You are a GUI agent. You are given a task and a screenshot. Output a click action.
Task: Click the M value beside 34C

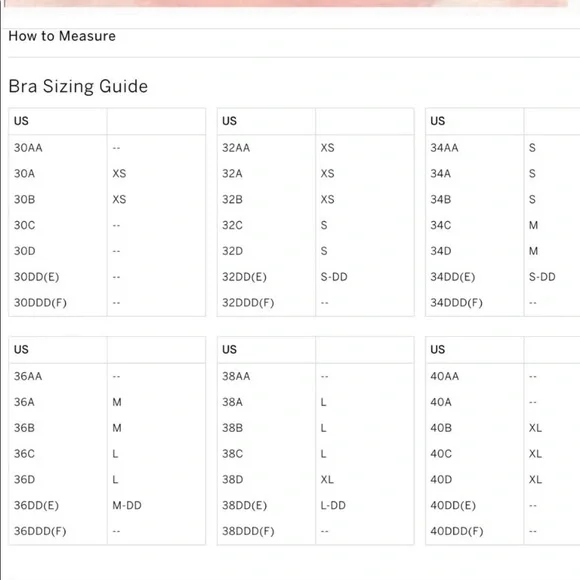(533, 225)
